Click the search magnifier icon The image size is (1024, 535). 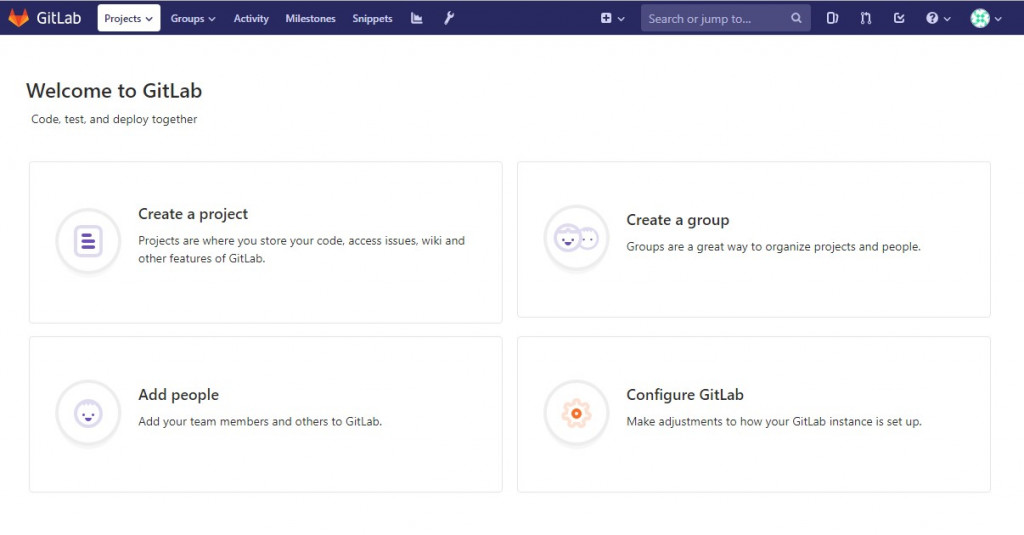(x=796, y=18)
